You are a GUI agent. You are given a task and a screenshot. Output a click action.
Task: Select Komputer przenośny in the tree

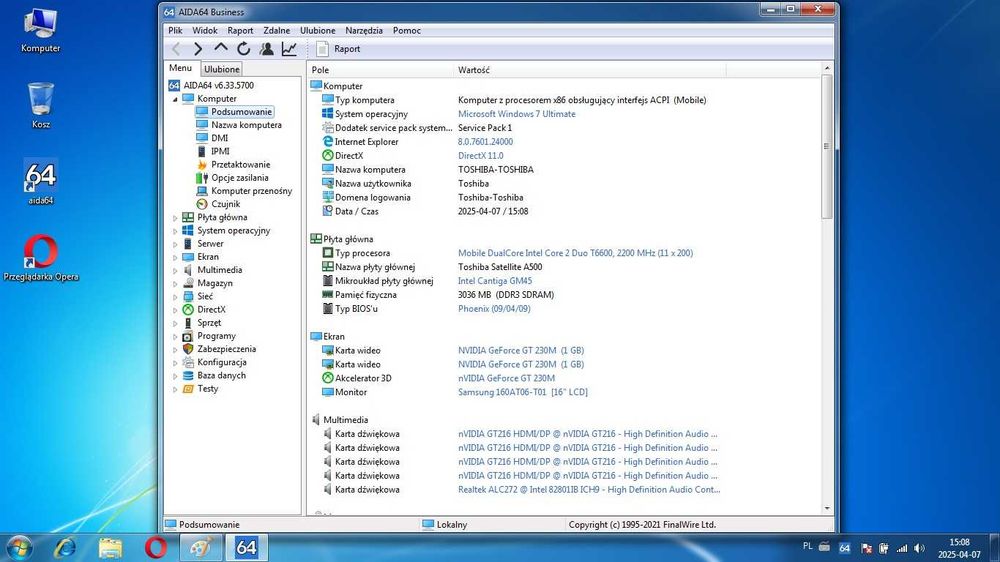click(251, 191)
